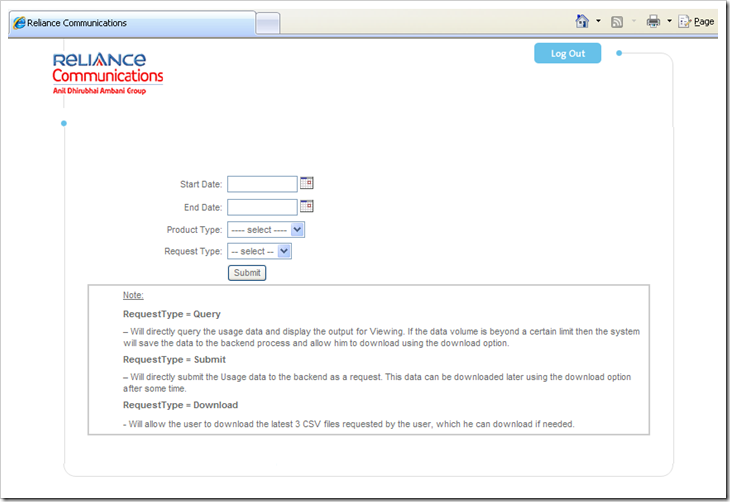Click into the End Date field
The width and height of the screenshot is (730, 502).
click(262, 207)
